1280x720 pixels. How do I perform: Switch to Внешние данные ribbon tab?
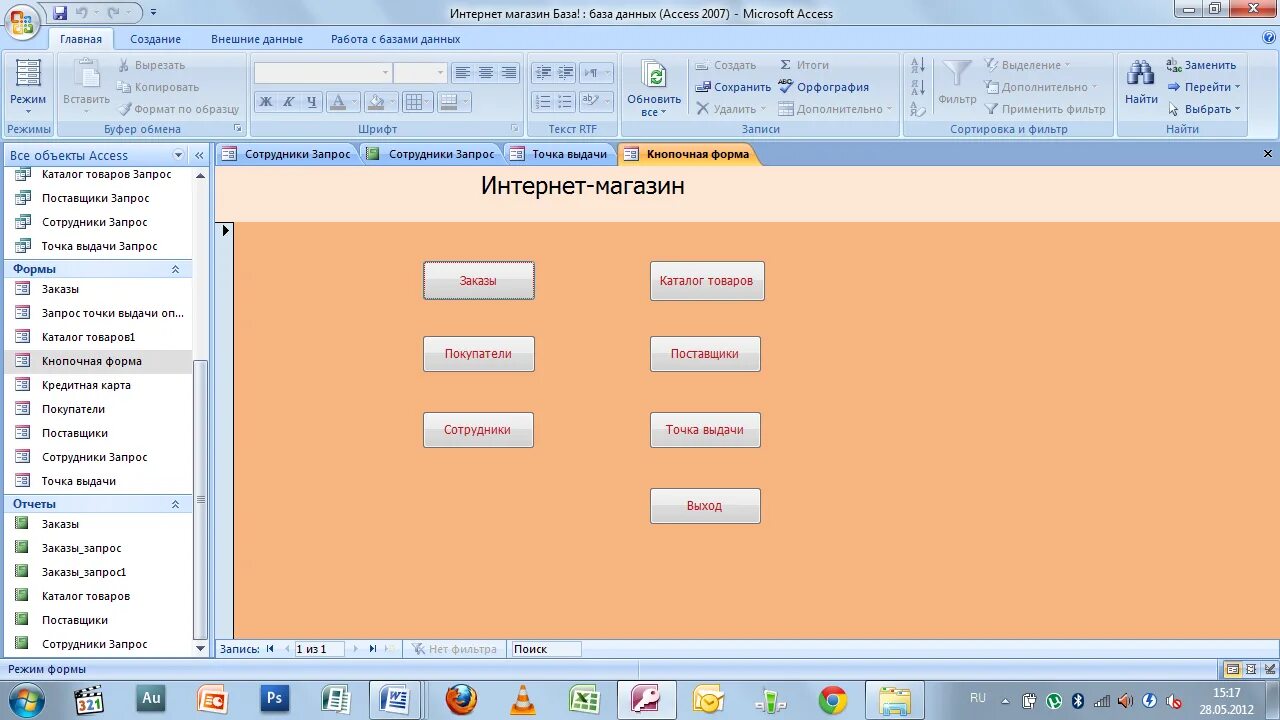tap(256, 39)
